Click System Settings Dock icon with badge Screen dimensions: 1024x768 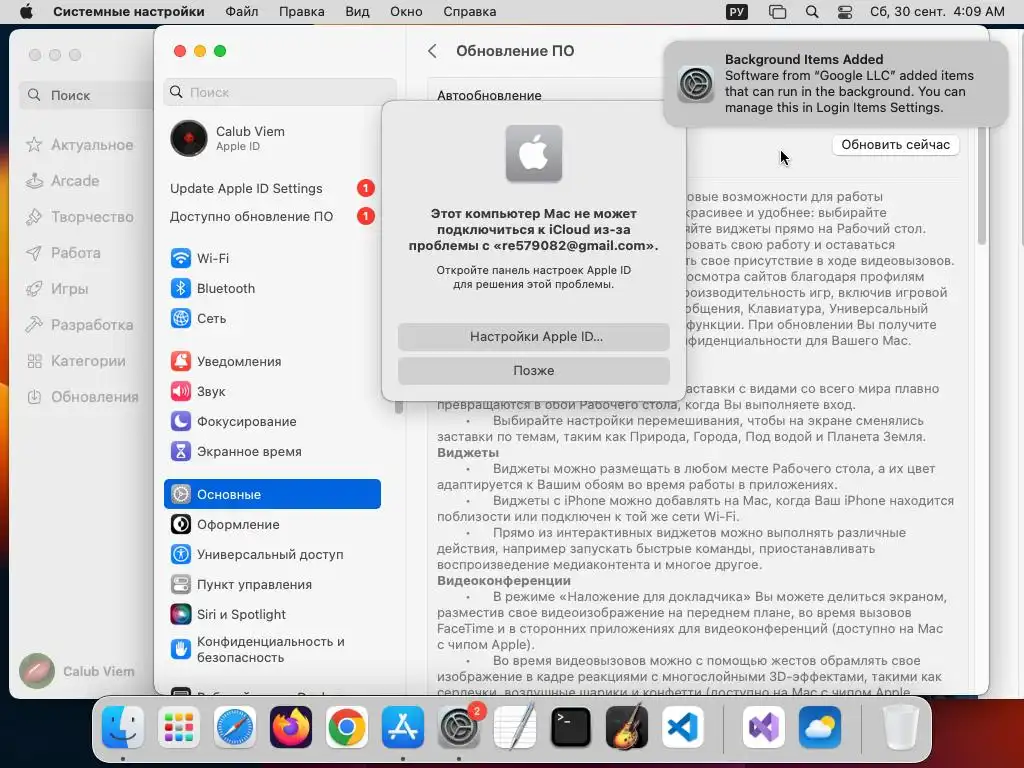(459, 727)
